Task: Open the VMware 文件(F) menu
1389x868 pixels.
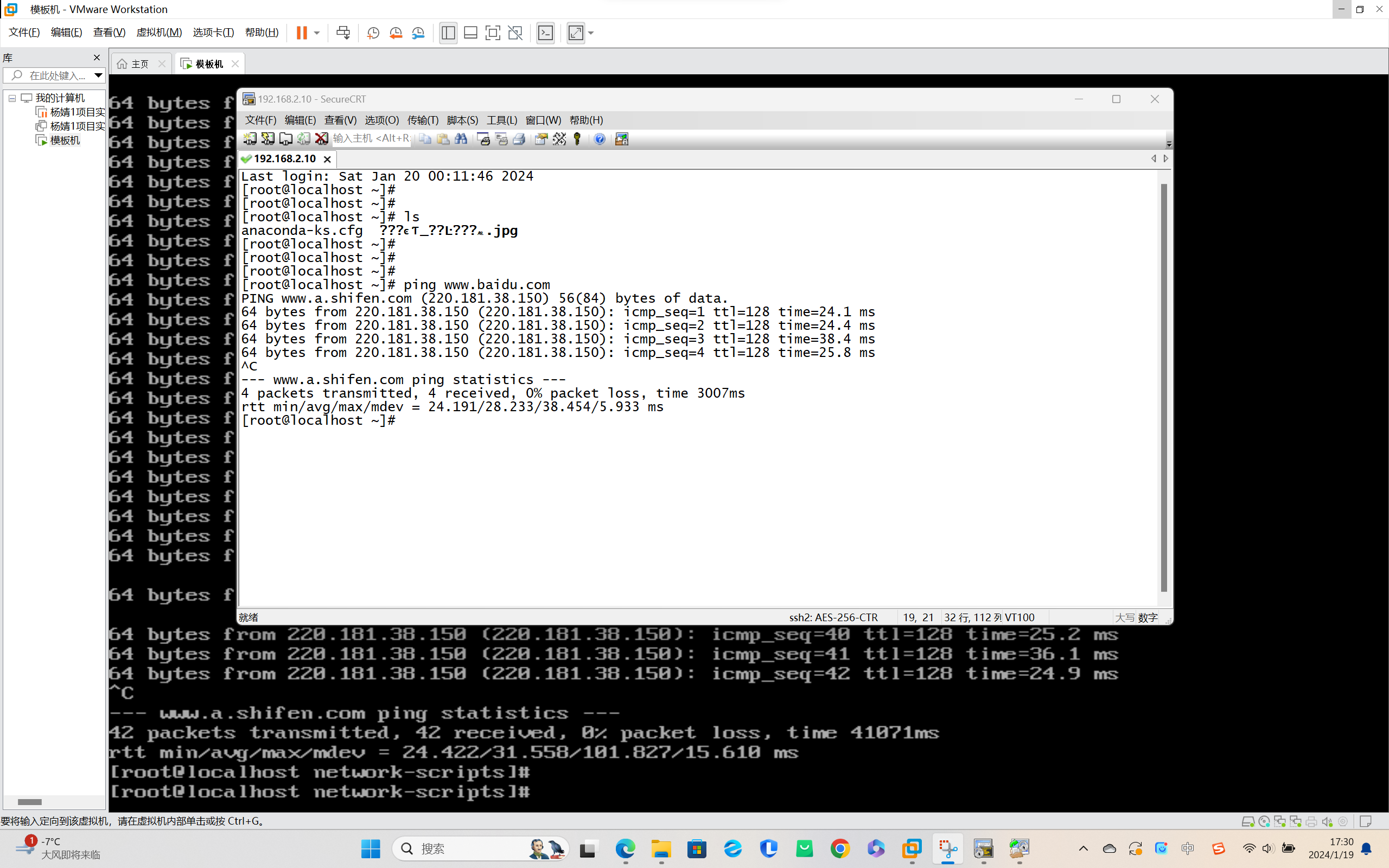Action: click(24, 33)
